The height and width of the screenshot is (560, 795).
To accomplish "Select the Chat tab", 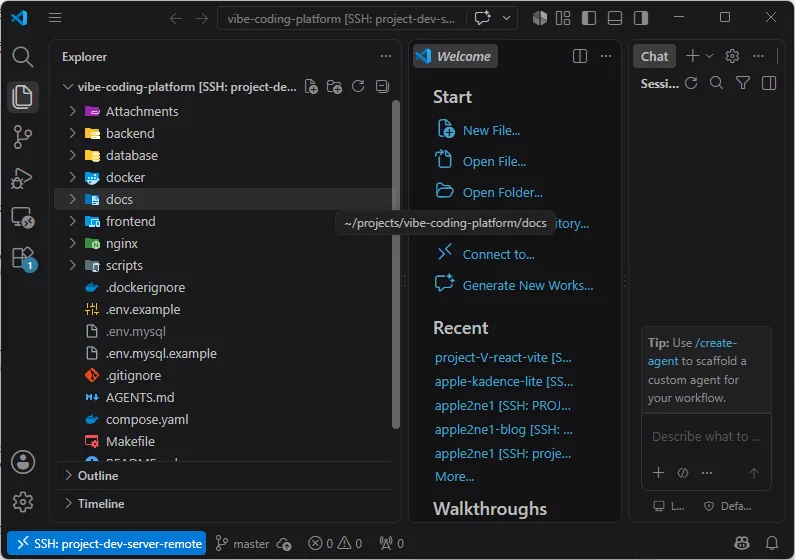I will click(x=654, y=56).
